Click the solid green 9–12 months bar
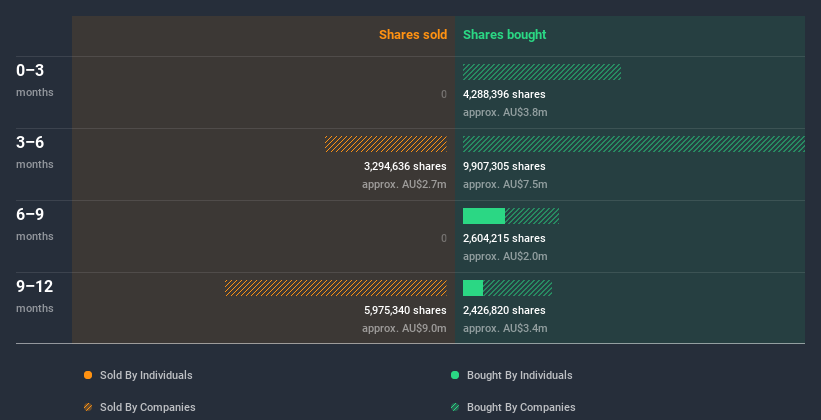 473,288
